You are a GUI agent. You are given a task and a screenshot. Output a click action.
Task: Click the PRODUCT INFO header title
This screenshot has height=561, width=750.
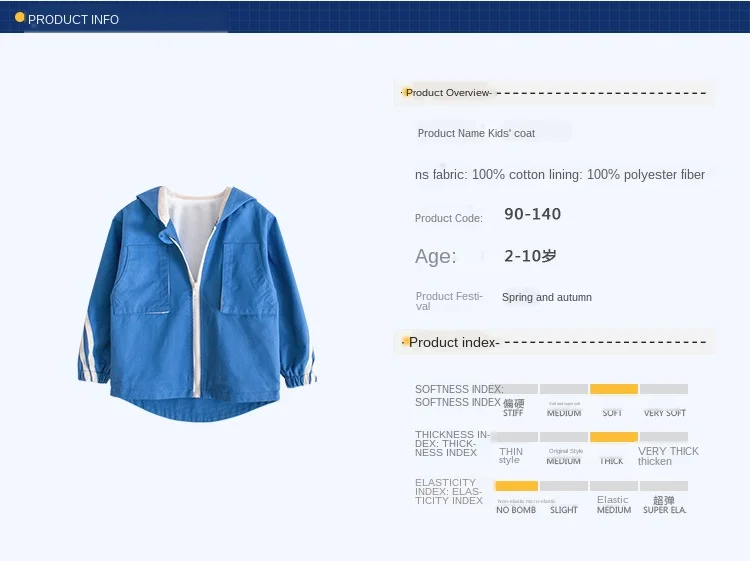click(73, 20)
